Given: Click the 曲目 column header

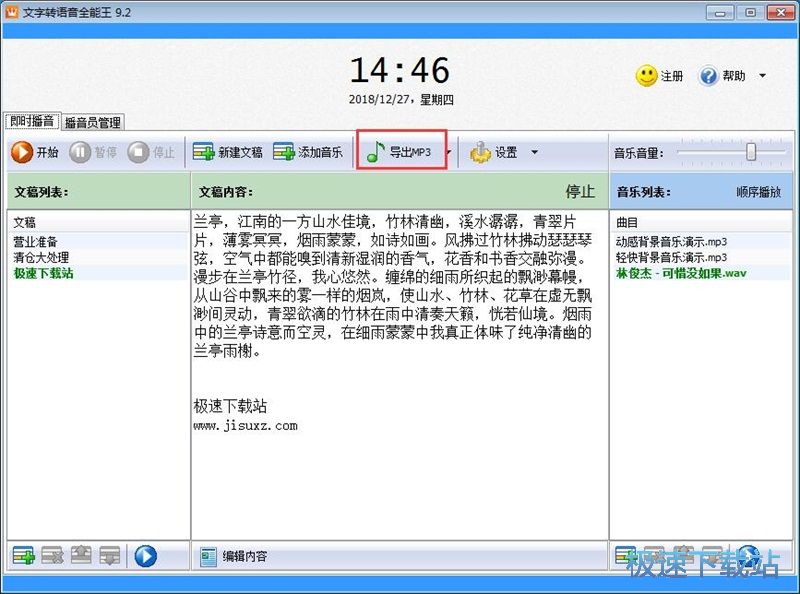Looking at the screenshot, I should [x=701, y=222].
